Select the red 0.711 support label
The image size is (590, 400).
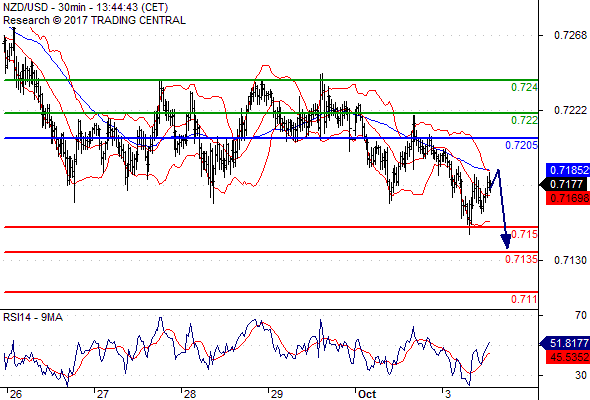pyautogui.click(x=524, y=299)
